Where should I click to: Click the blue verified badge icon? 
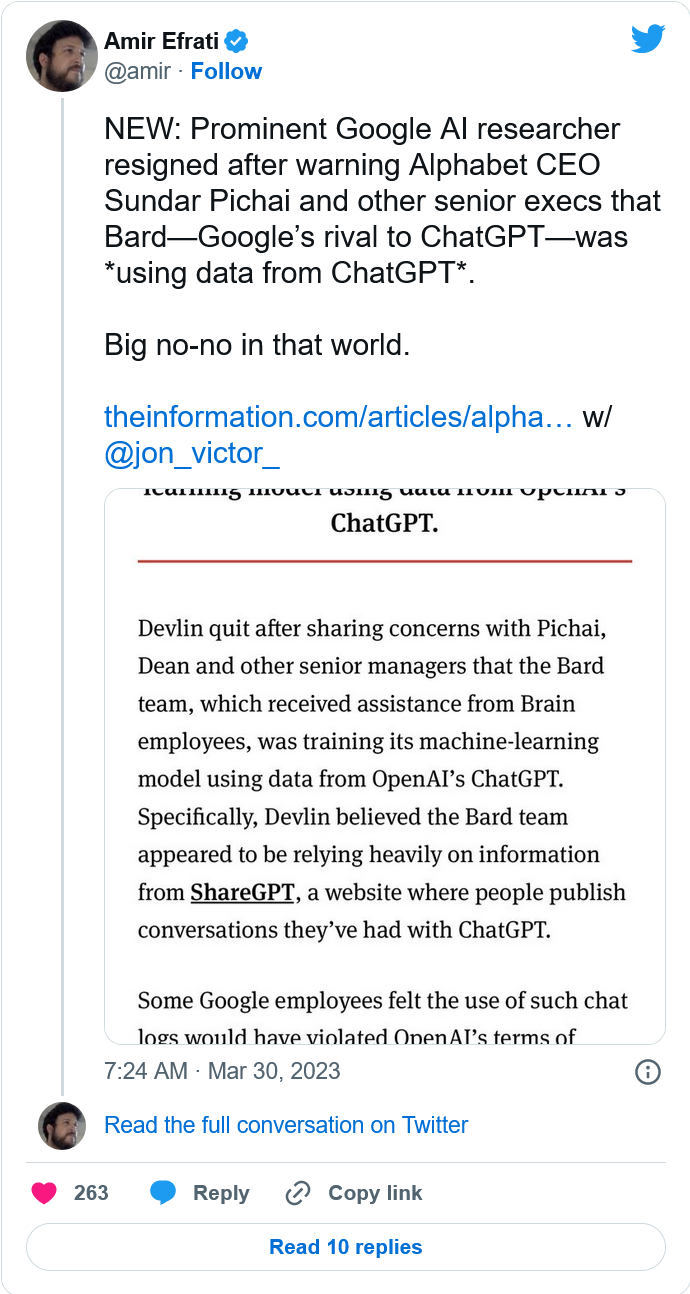click(x=237, y=42)
